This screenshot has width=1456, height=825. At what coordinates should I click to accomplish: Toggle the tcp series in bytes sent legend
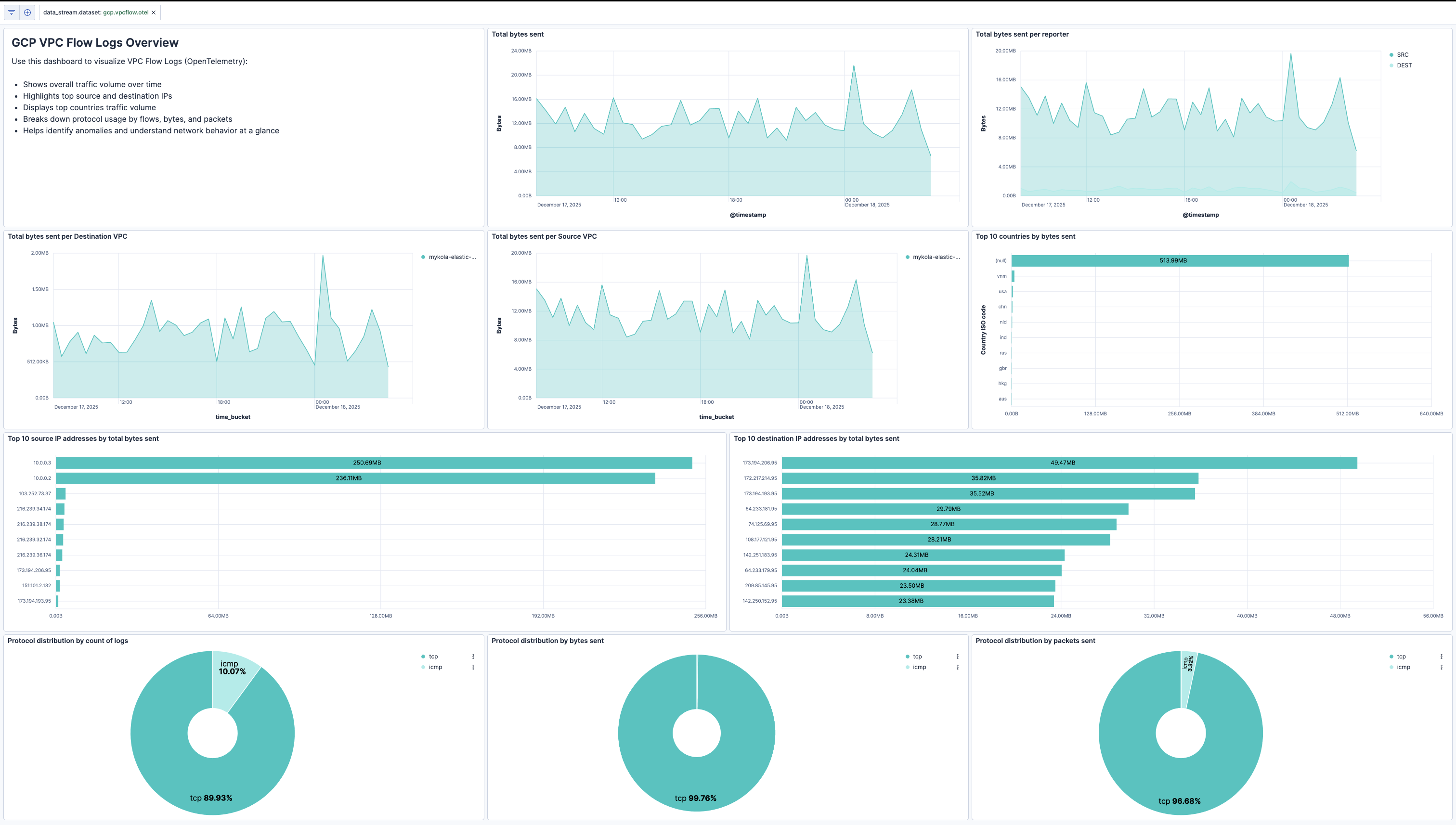pyautogui.click(x=918, y=656)
